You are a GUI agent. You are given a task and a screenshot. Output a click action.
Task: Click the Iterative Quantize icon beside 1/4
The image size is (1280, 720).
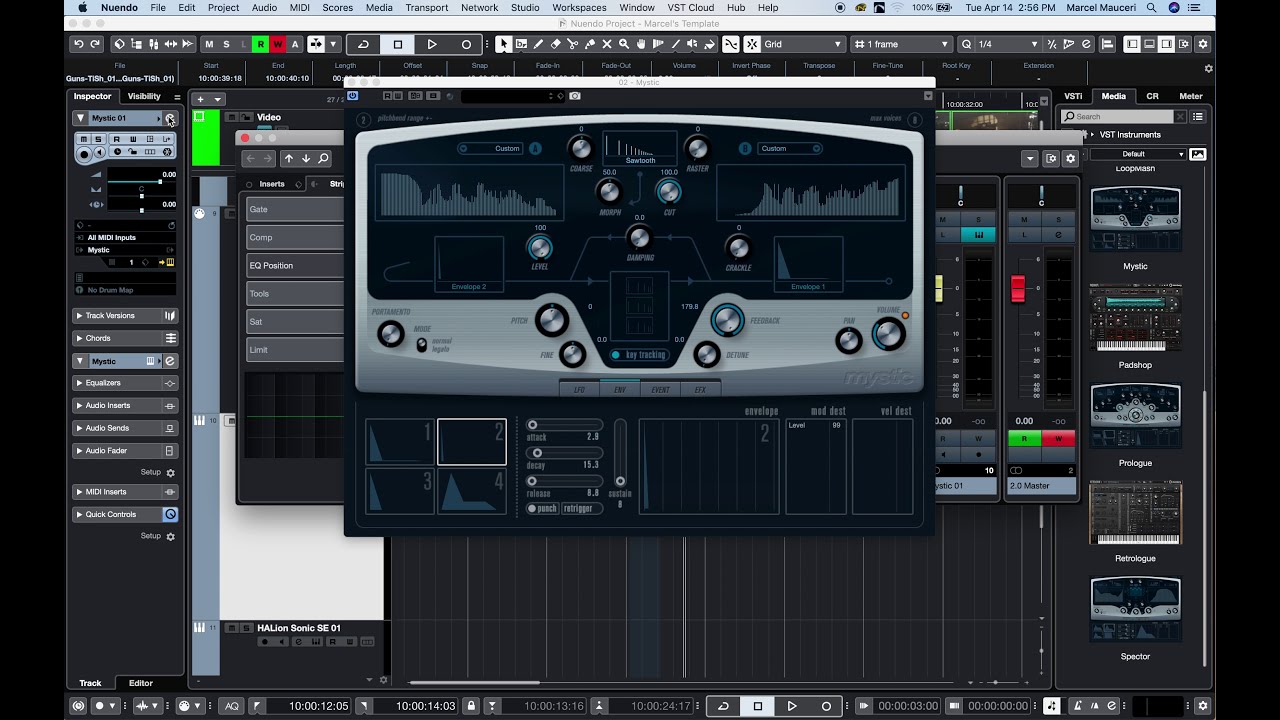pos(1051,44)
